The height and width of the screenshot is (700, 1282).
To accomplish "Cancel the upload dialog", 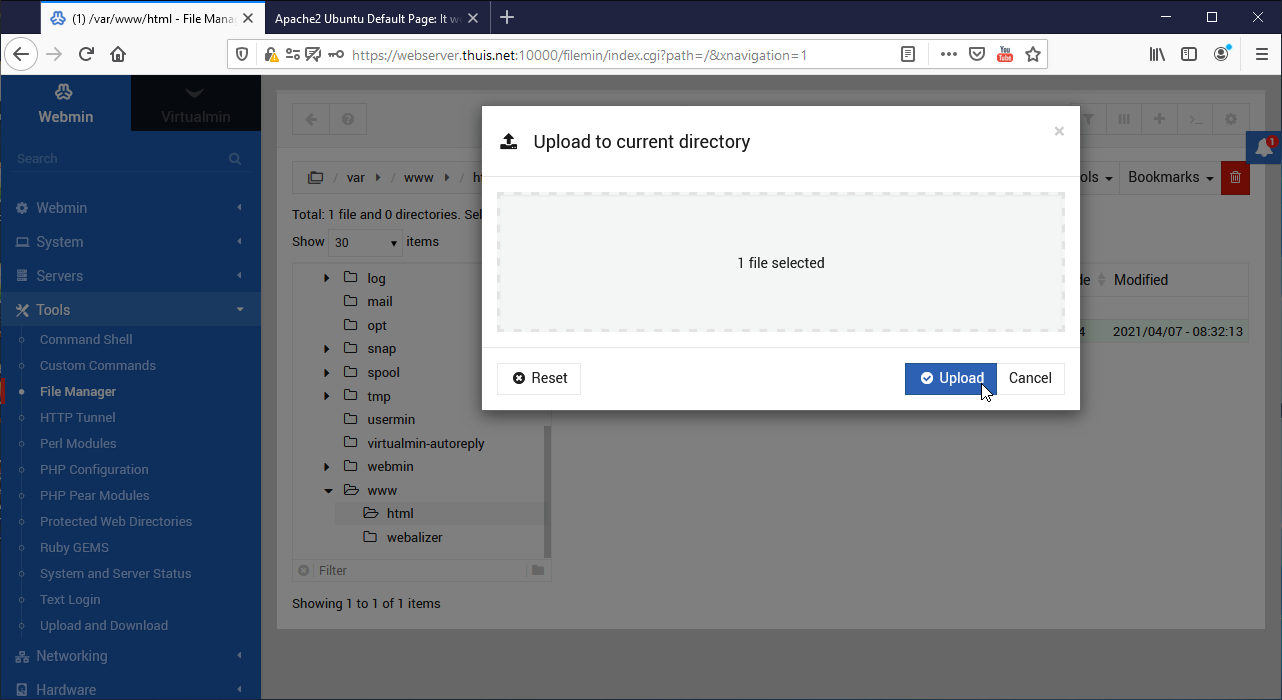I will tap(1030, 378).
